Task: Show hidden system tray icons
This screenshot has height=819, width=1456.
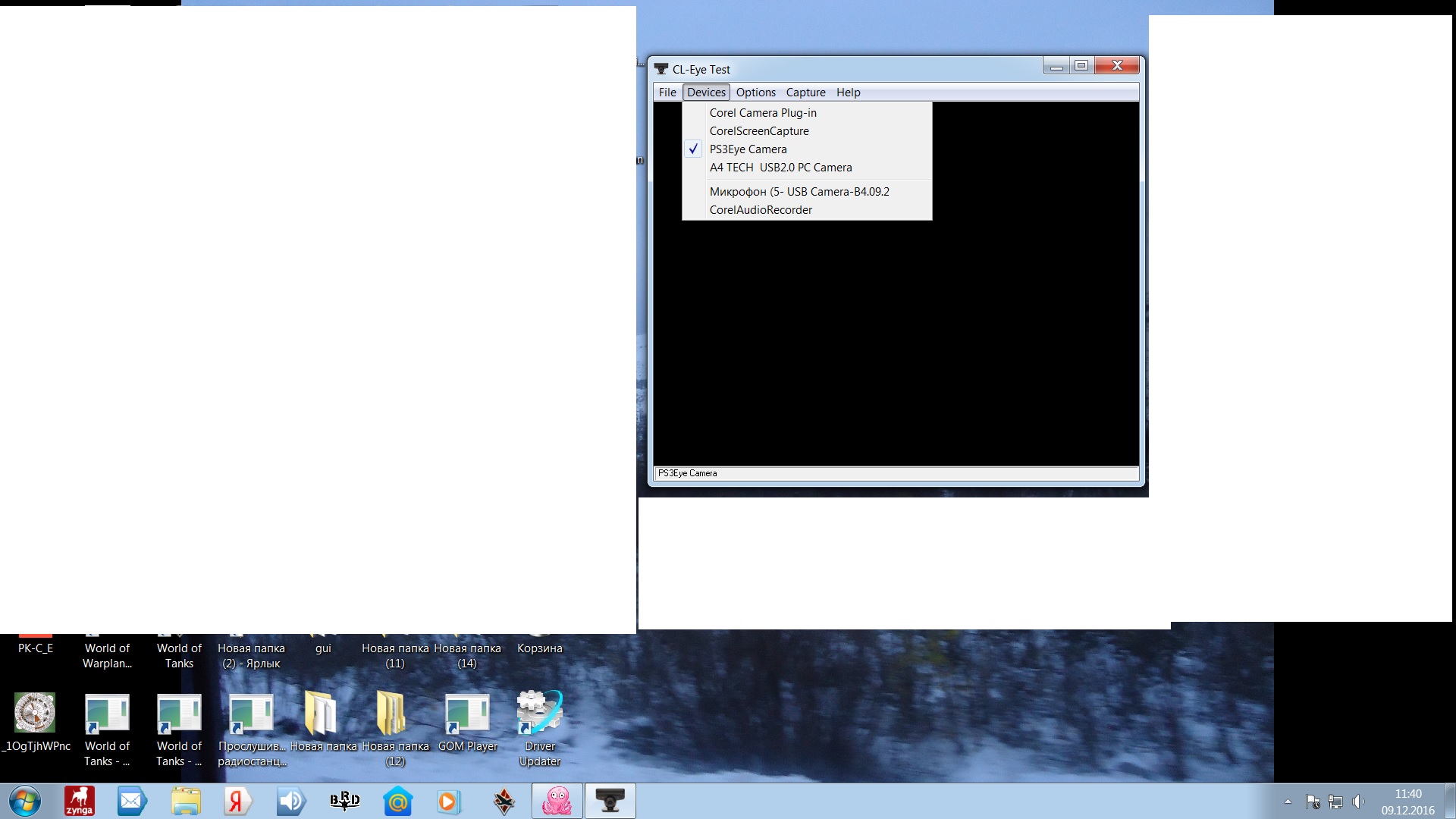Action: point(1288,802)
